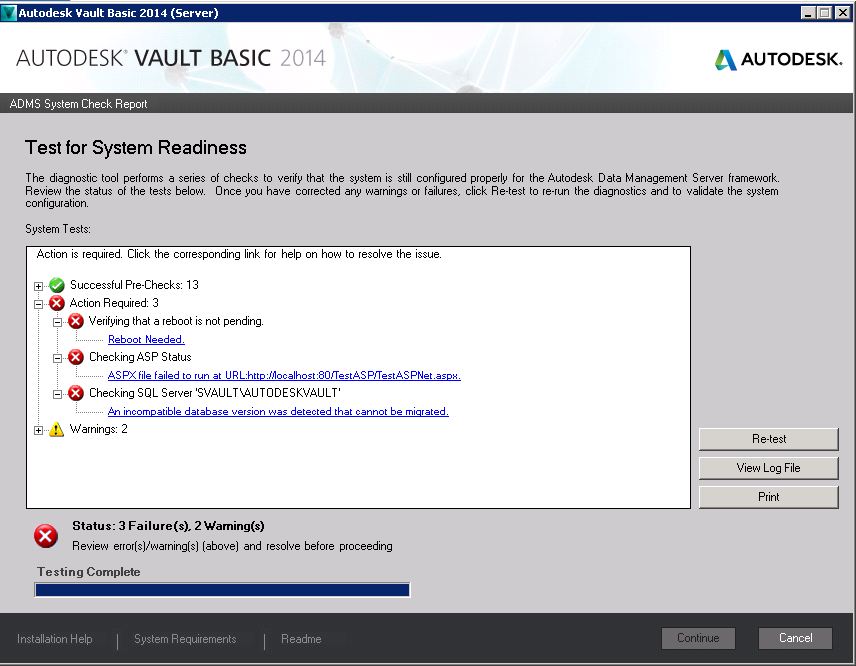856x666 pixels.
Task: Expand the Warnings node
Action: [38, 430]
